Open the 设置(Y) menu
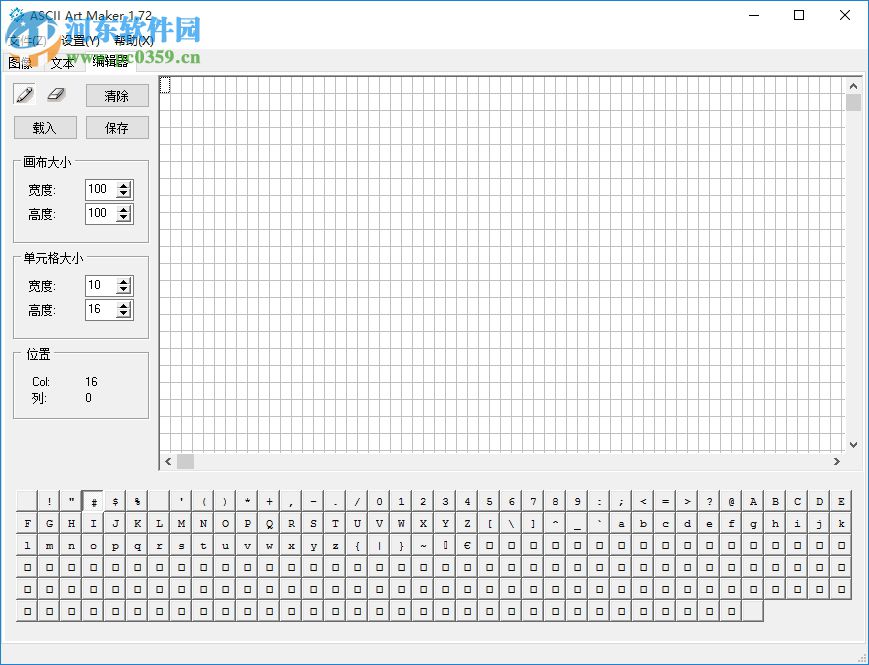Viewport: 869px width, 665px height. tap(78, 40)
